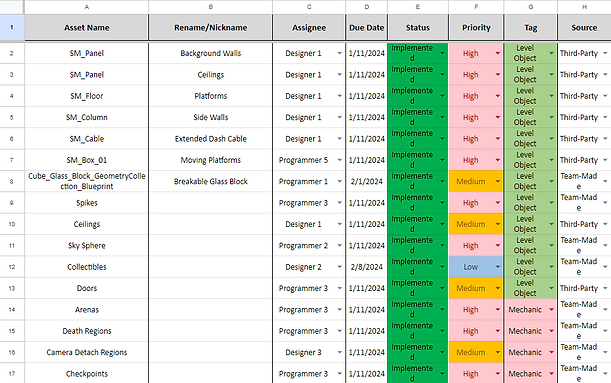Select row 8 header number
This screenshot has height=383, width=611.
click(x=12, y=181)
